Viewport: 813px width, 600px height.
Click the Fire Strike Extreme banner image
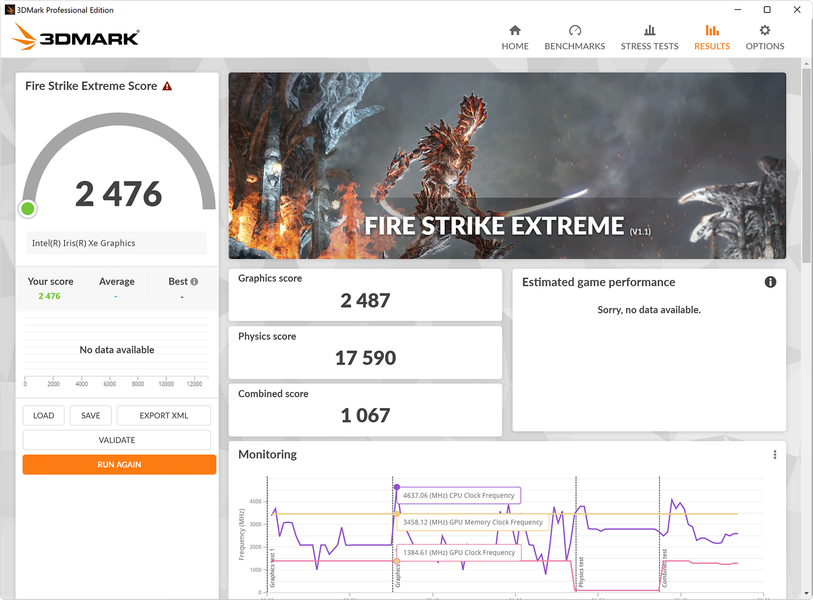click(507, 165)
